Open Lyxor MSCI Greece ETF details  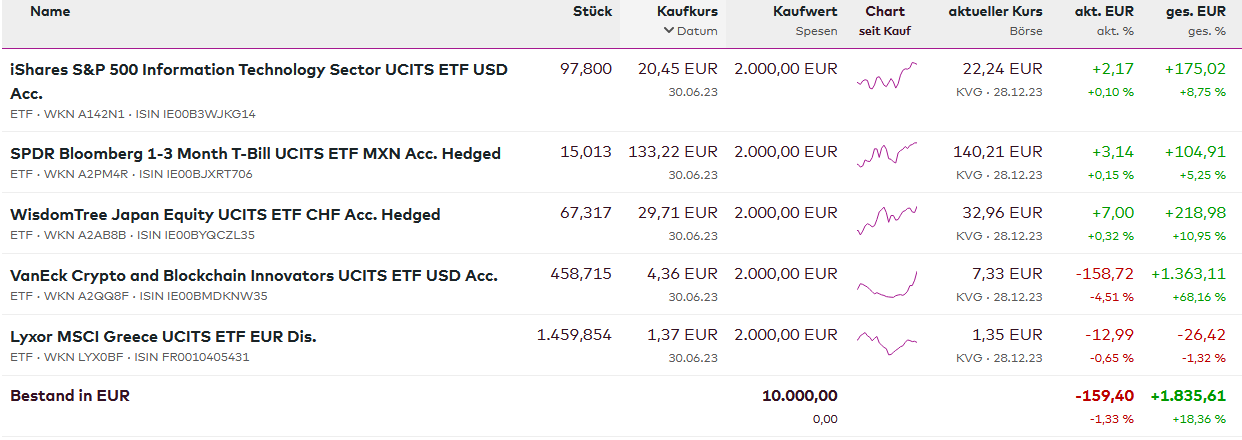[163, 337]
